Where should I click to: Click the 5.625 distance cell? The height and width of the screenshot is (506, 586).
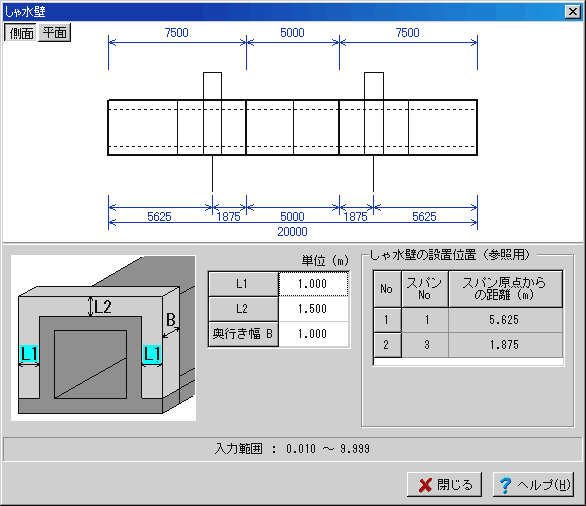click(x=505, y=320)
